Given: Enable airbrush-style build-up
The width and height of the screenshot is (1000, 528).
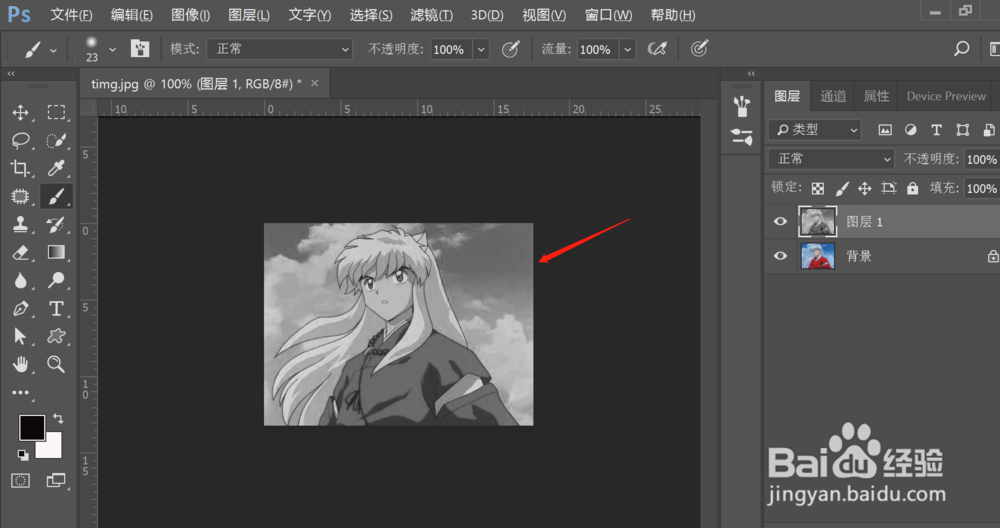Looking at the screenshot, I should [657, 48].
